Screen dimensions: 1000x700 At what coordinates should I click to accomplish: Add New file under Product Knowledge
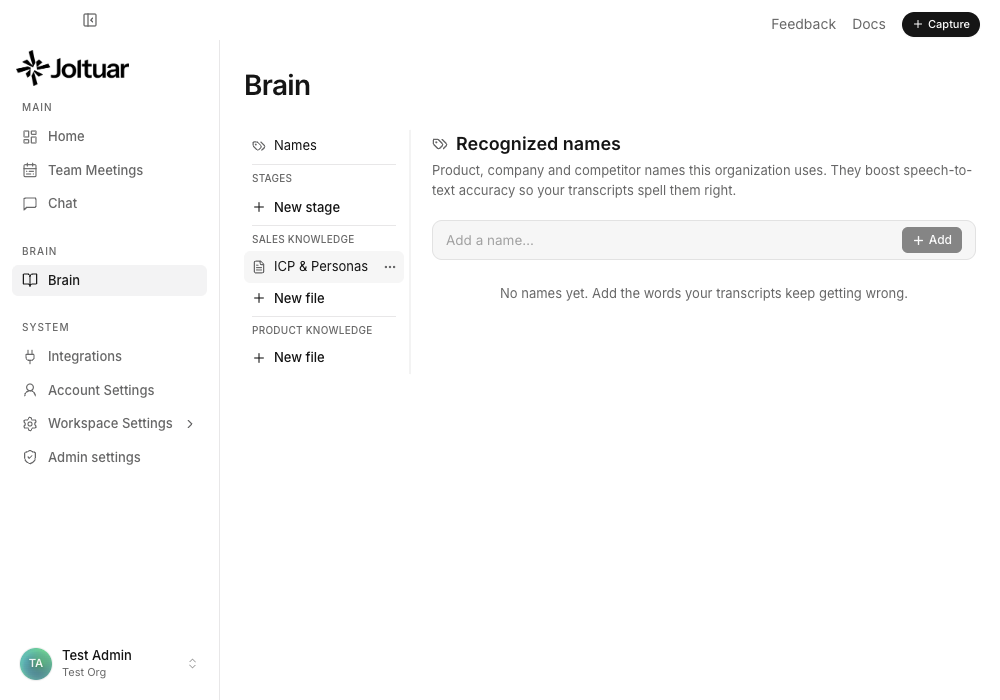pos(323,358)
